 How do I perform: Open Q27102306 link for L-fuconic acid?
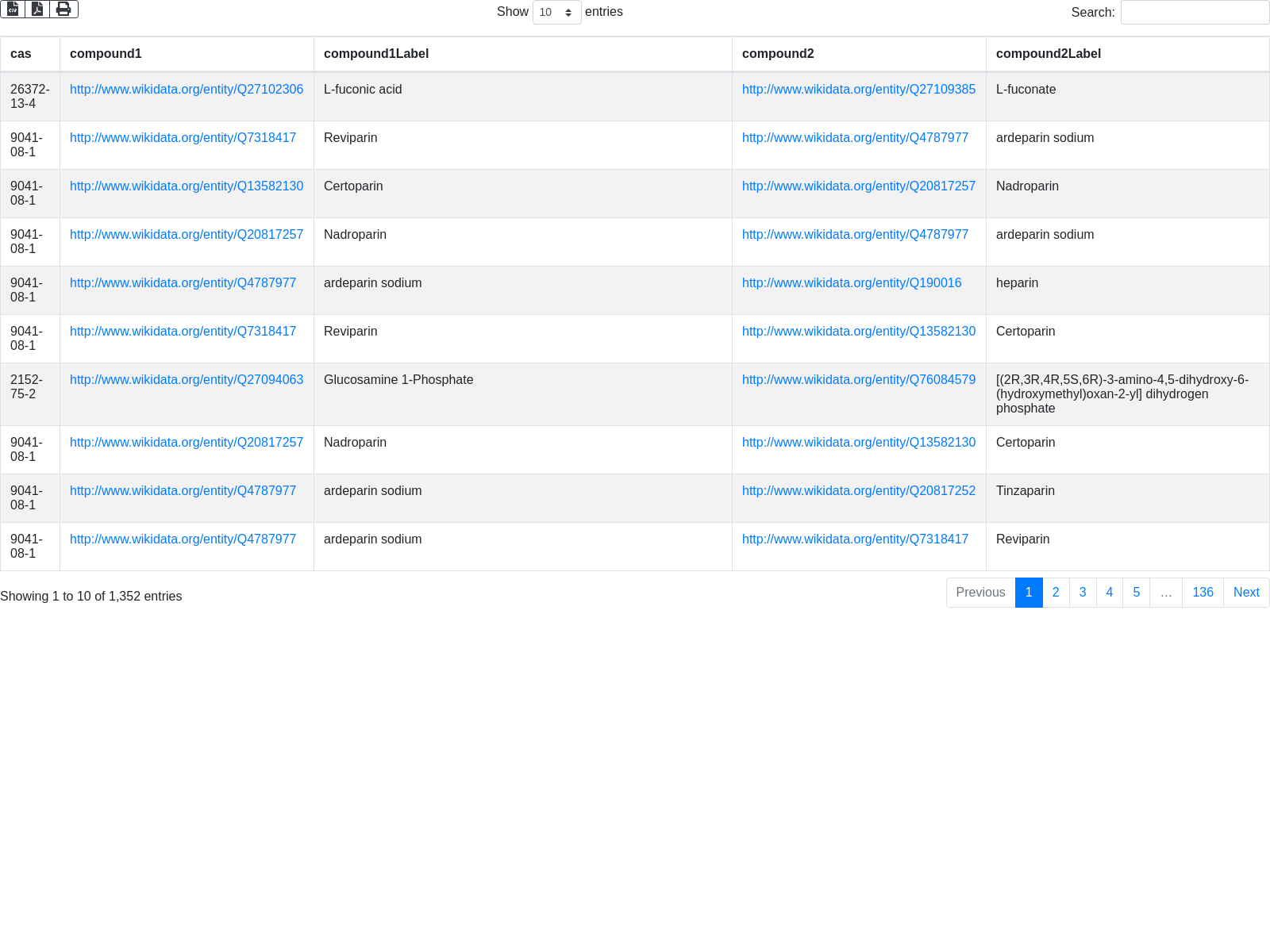coord(187,90)
